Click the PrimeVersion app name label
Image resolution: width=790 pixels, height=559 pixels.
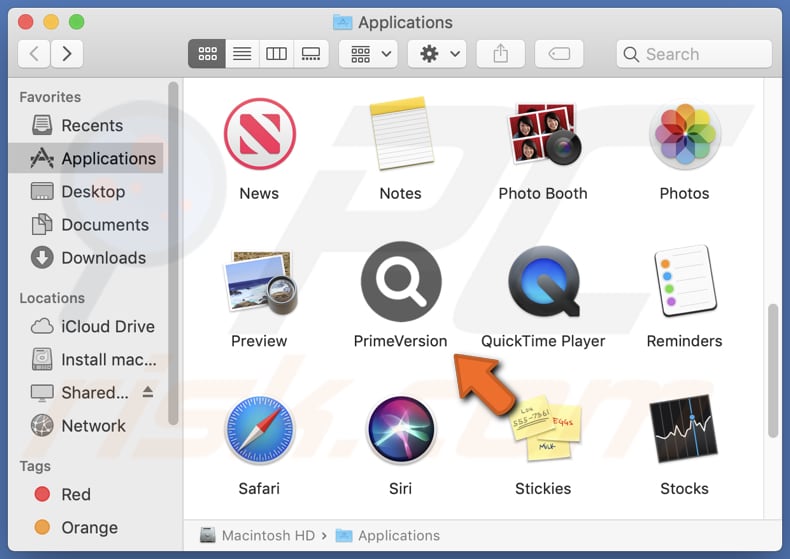[401, 341]
